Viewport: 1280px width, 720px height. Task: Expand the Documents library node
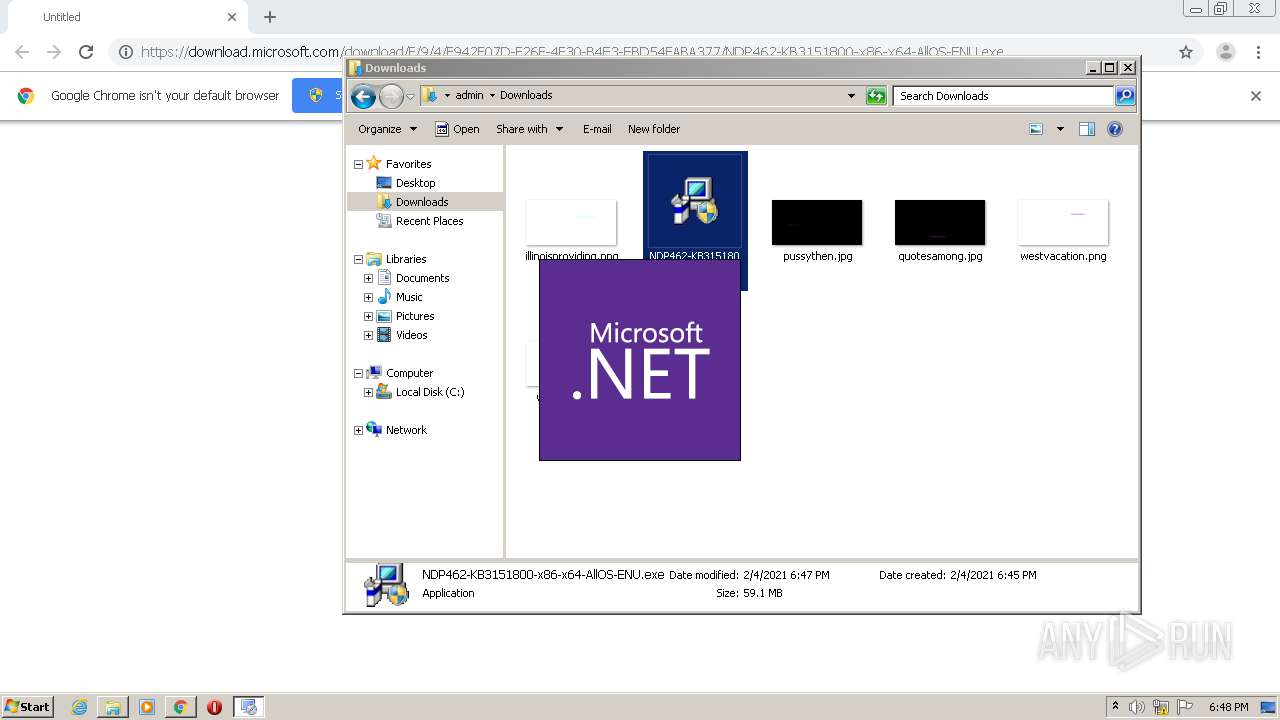tap(368, 278)
